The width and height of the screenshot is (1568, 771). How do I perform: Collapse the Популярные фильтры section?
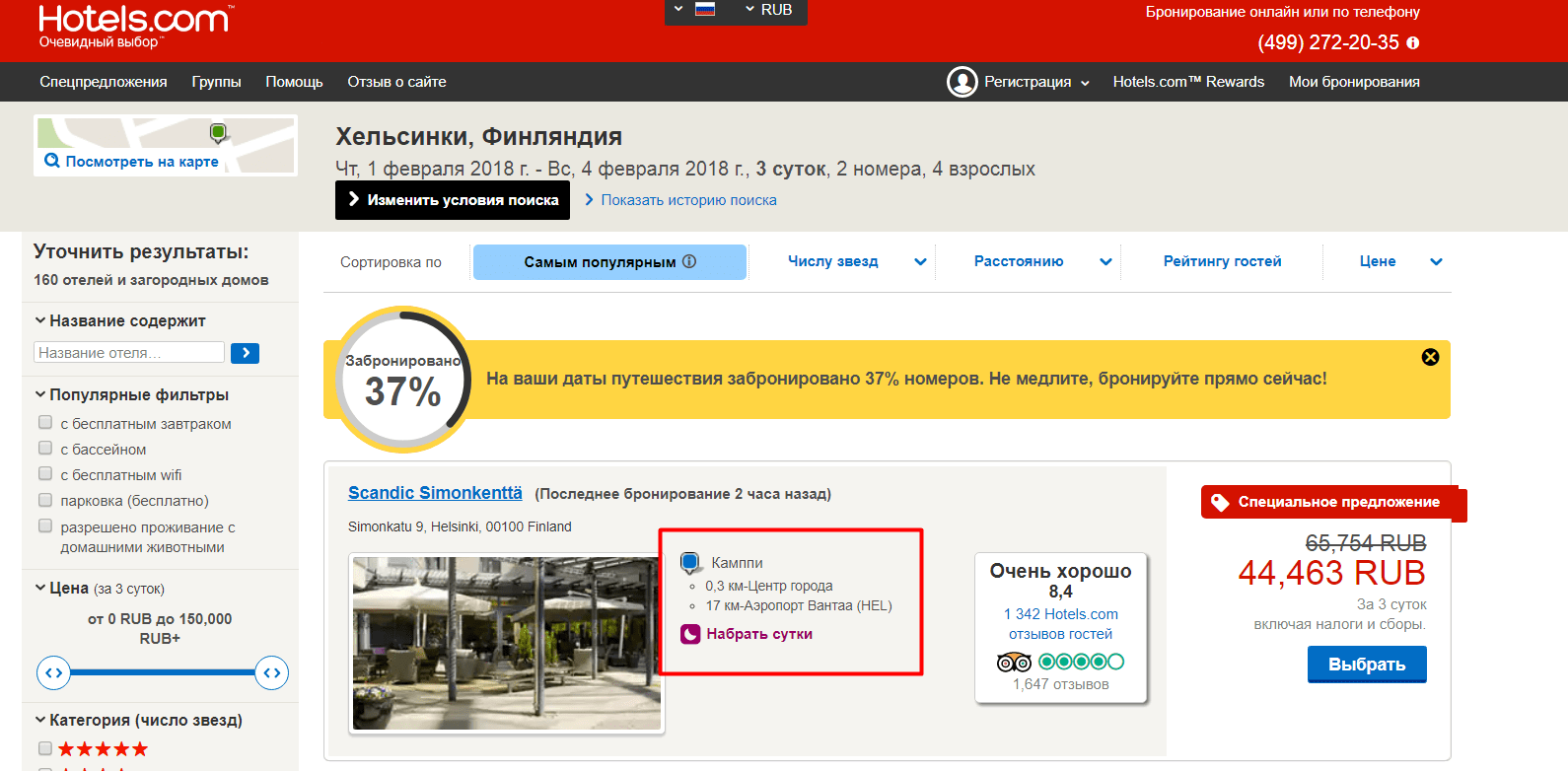pyautogui.click(x=131, y=394)
